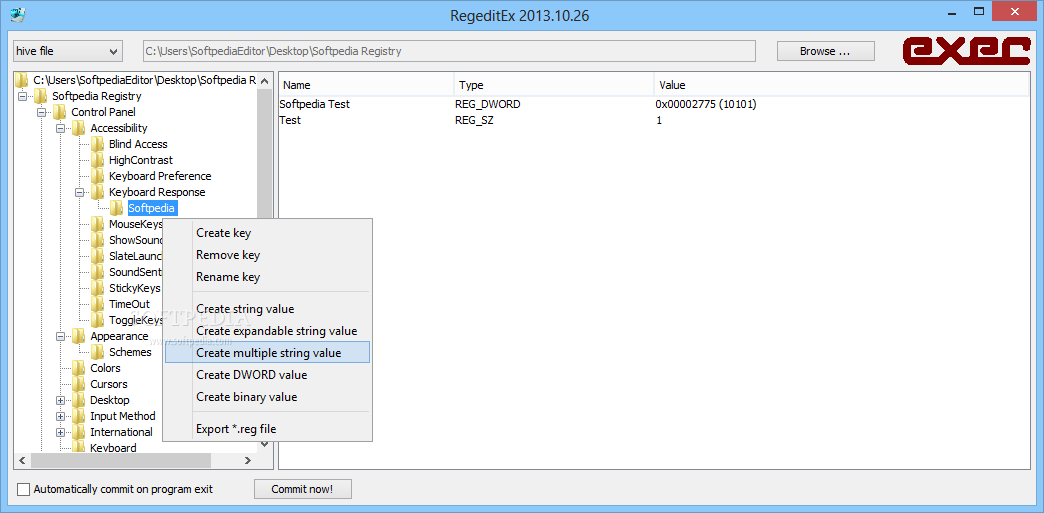
Task: Select the Softpedia Test value row
Action: pos(654,104)
